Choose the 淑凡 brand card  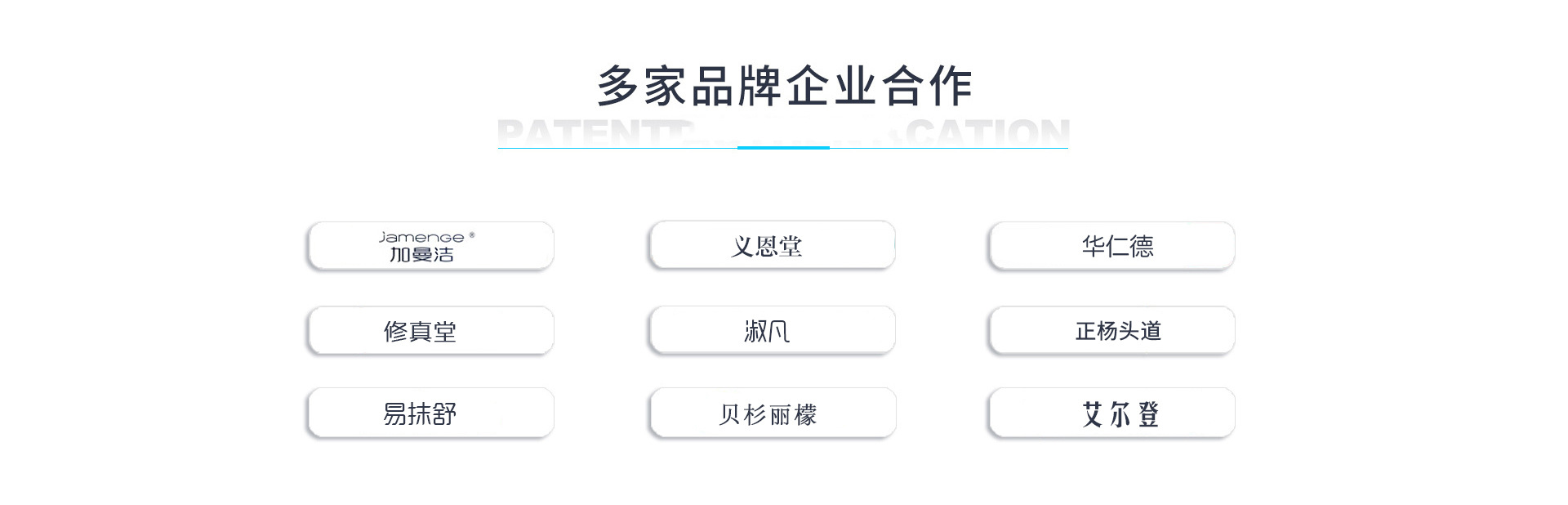click(x=772, y=331)
